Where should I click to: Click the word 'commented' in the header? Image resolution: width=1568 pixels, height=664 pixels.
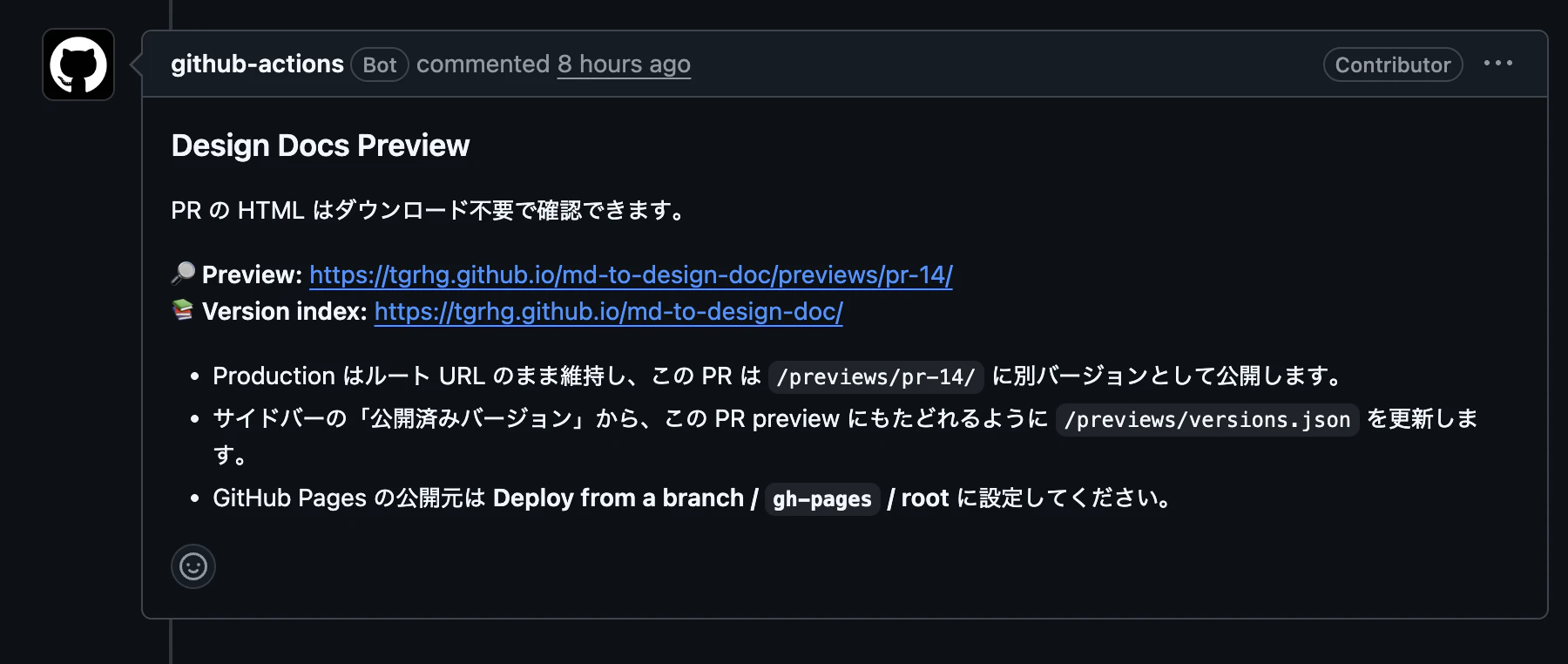click(483, 64)
